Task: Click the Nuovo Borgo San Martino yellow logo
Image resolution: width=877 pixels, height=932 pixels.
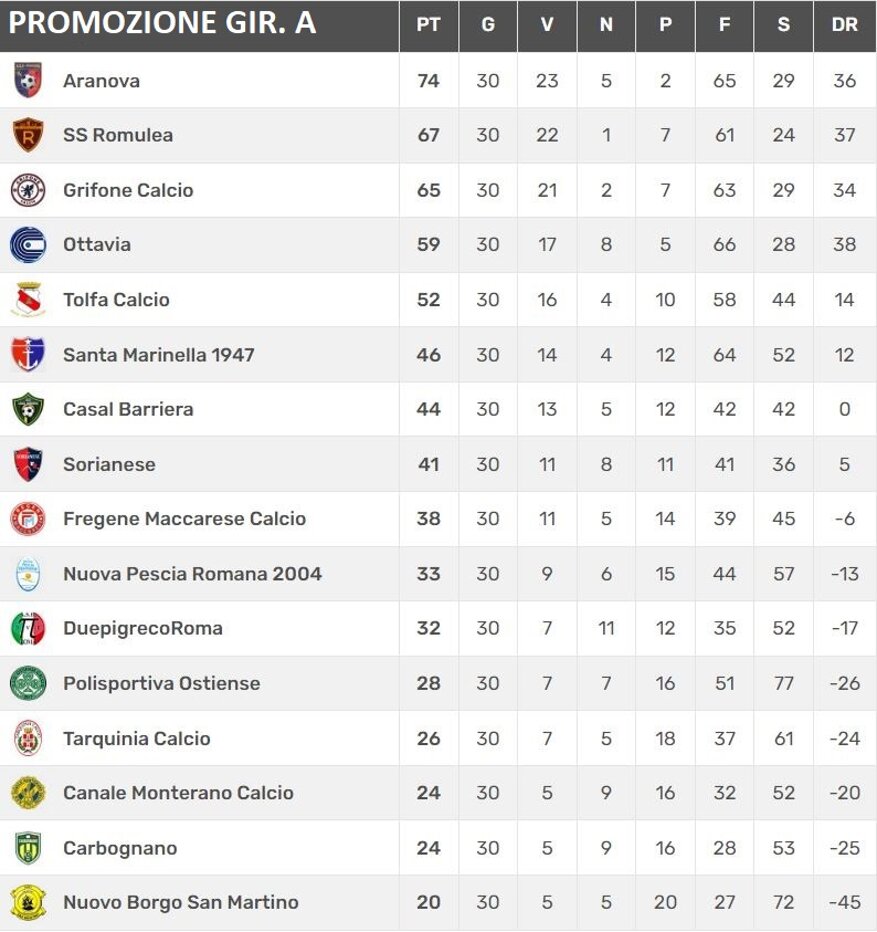Action: [28, 903]
